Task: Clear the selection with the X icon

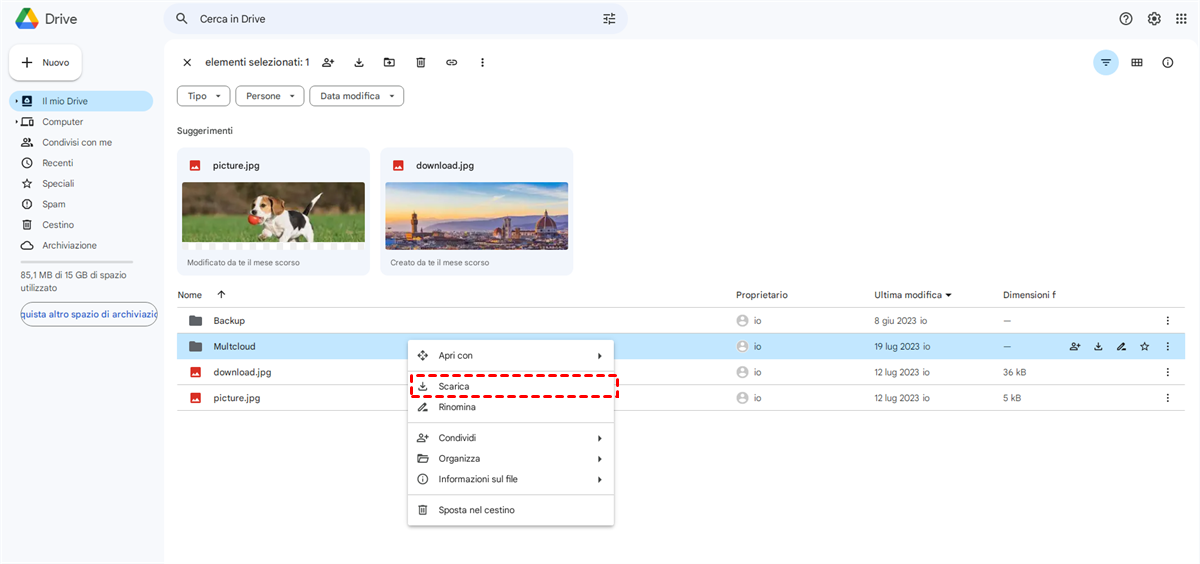Action: coord(187,62)
